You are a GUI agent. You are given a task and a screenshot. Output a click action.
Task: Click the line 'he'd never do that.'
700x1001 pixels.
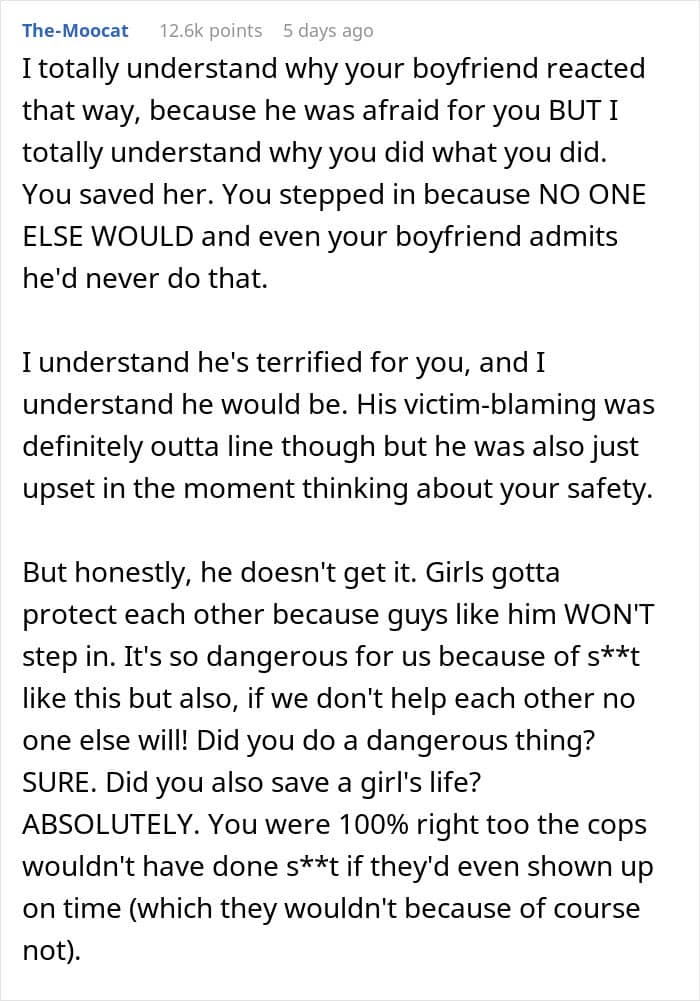click(x=145, y=278)
